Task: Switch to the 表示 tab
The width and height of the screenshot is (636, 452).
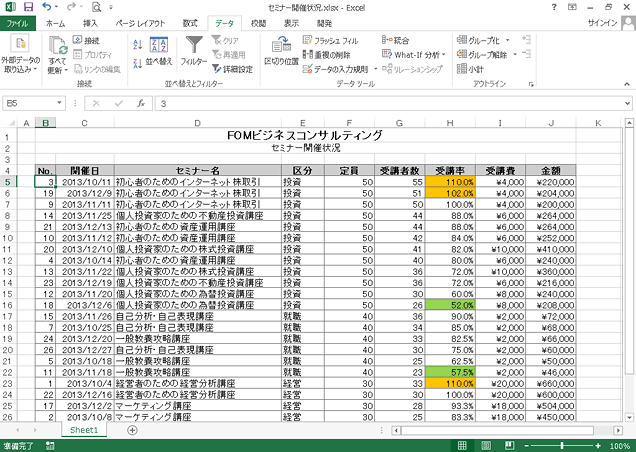Action: pyautogui.click(x=291, y=24)
